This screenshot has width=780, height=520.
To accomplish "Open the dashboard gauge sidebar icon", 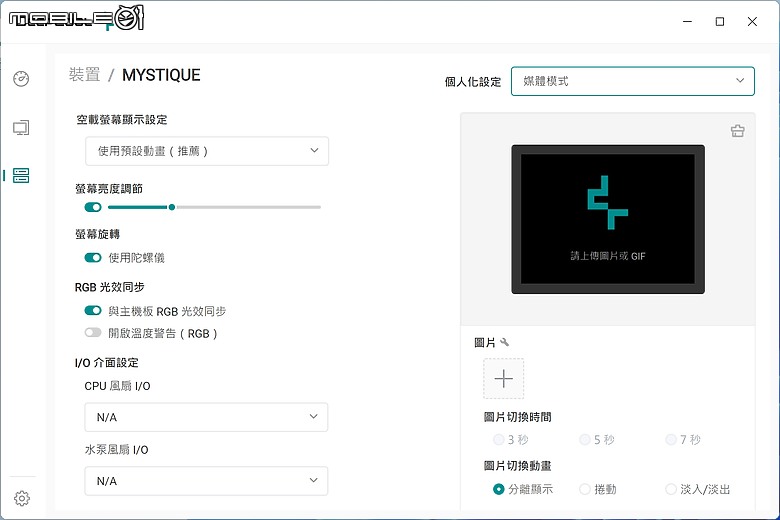I will [21, 79].
